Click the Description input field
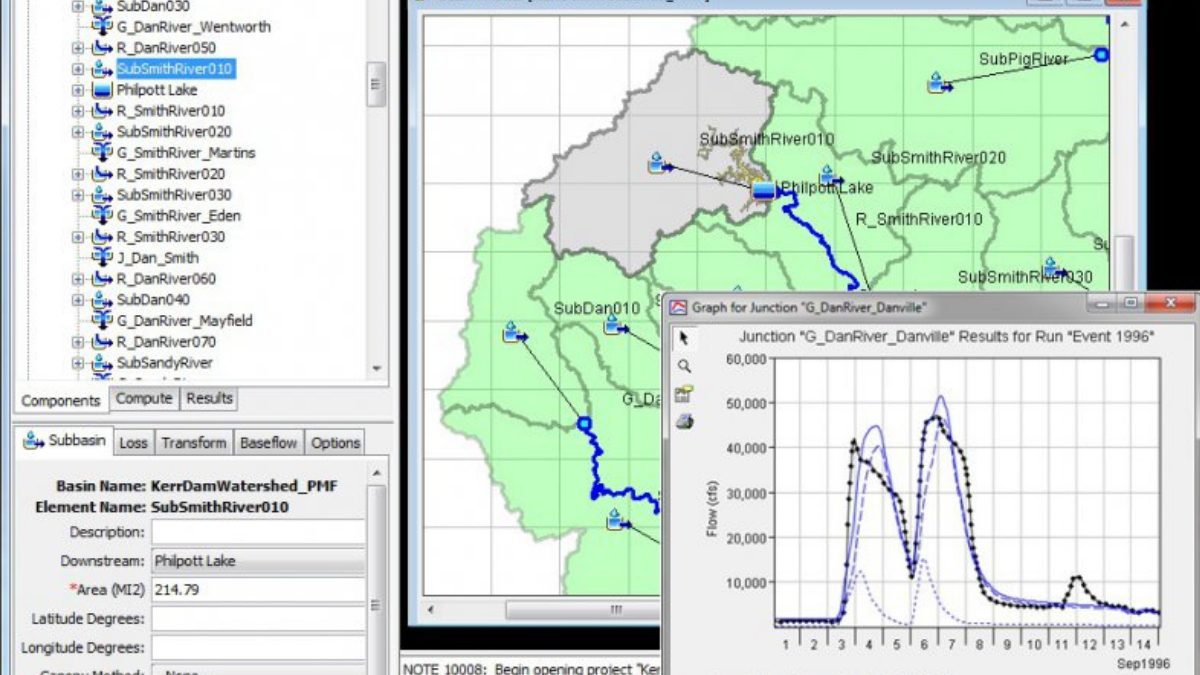Viewport: 1200px width, 675px height. [258, 532]
